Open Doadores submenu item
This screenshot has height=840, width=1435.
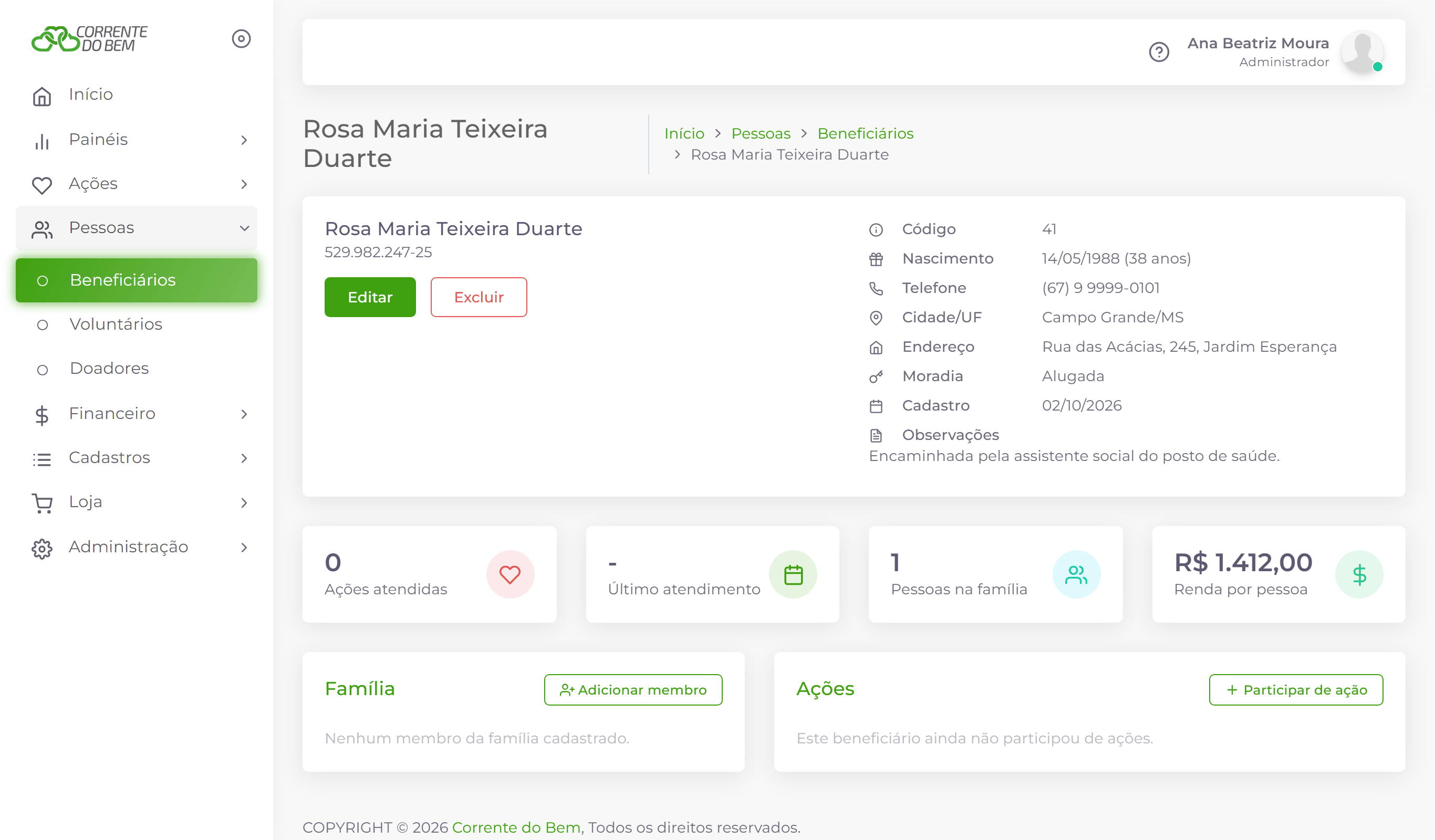pos(137,369)
